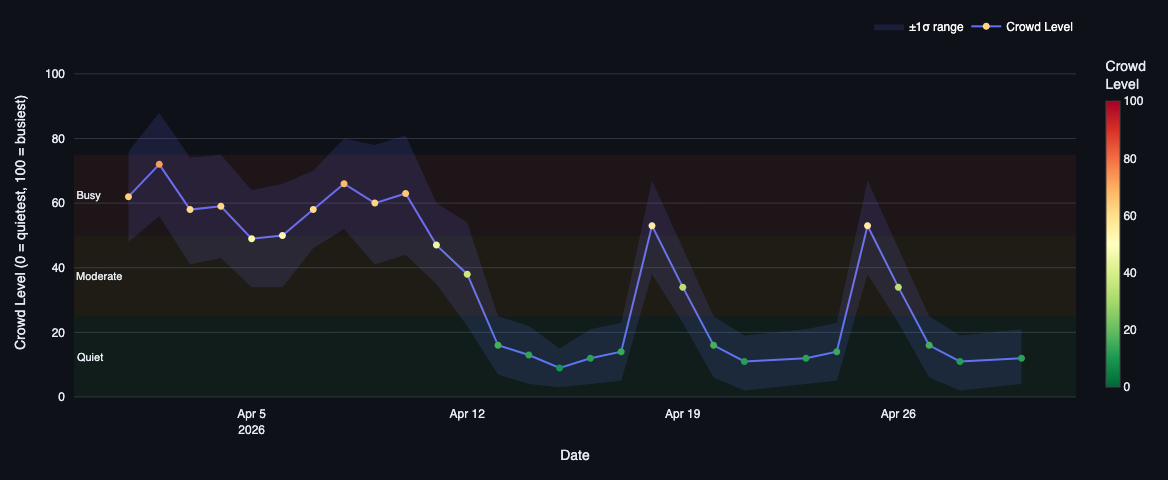Viewport: 1168px width, 480px height.
Task: Click the 'Quiet' band label
Action: [x=90, y=358]
